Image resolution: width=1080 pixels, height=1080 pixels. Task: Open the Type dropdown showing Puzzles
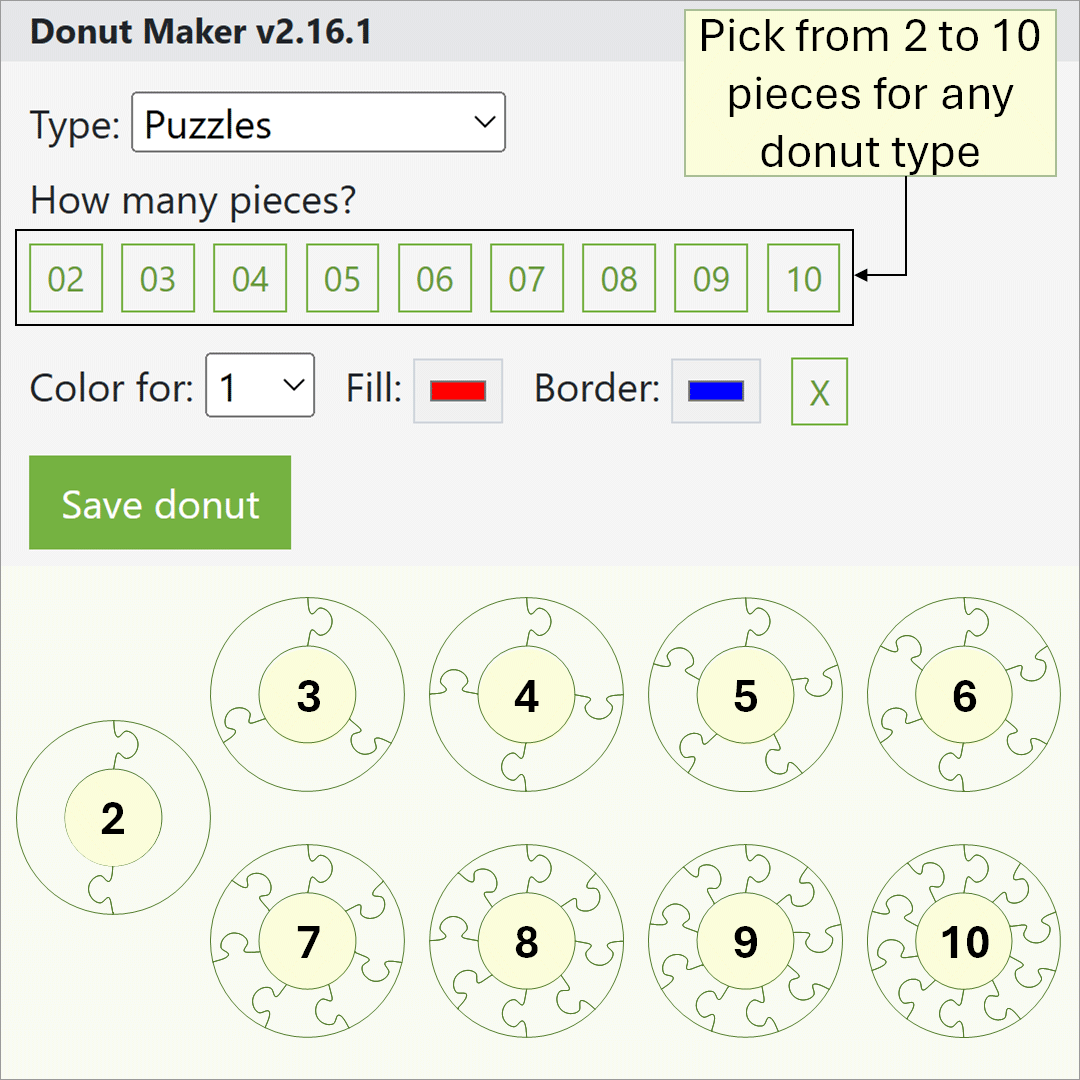pyautogui.click(x=318, y=122)
